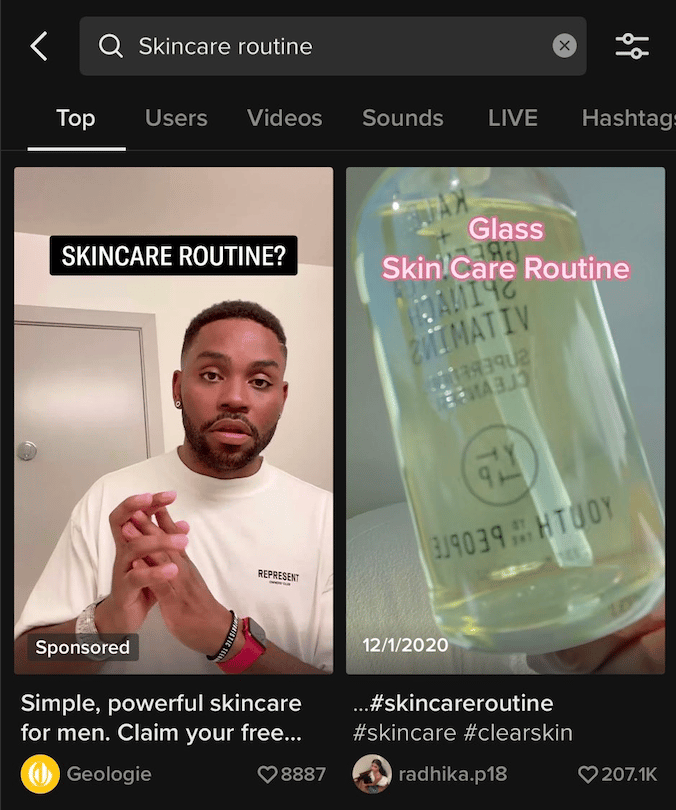Select the Top tab
676x810 pixels.
pyautogui.click(x=76, y=118)
